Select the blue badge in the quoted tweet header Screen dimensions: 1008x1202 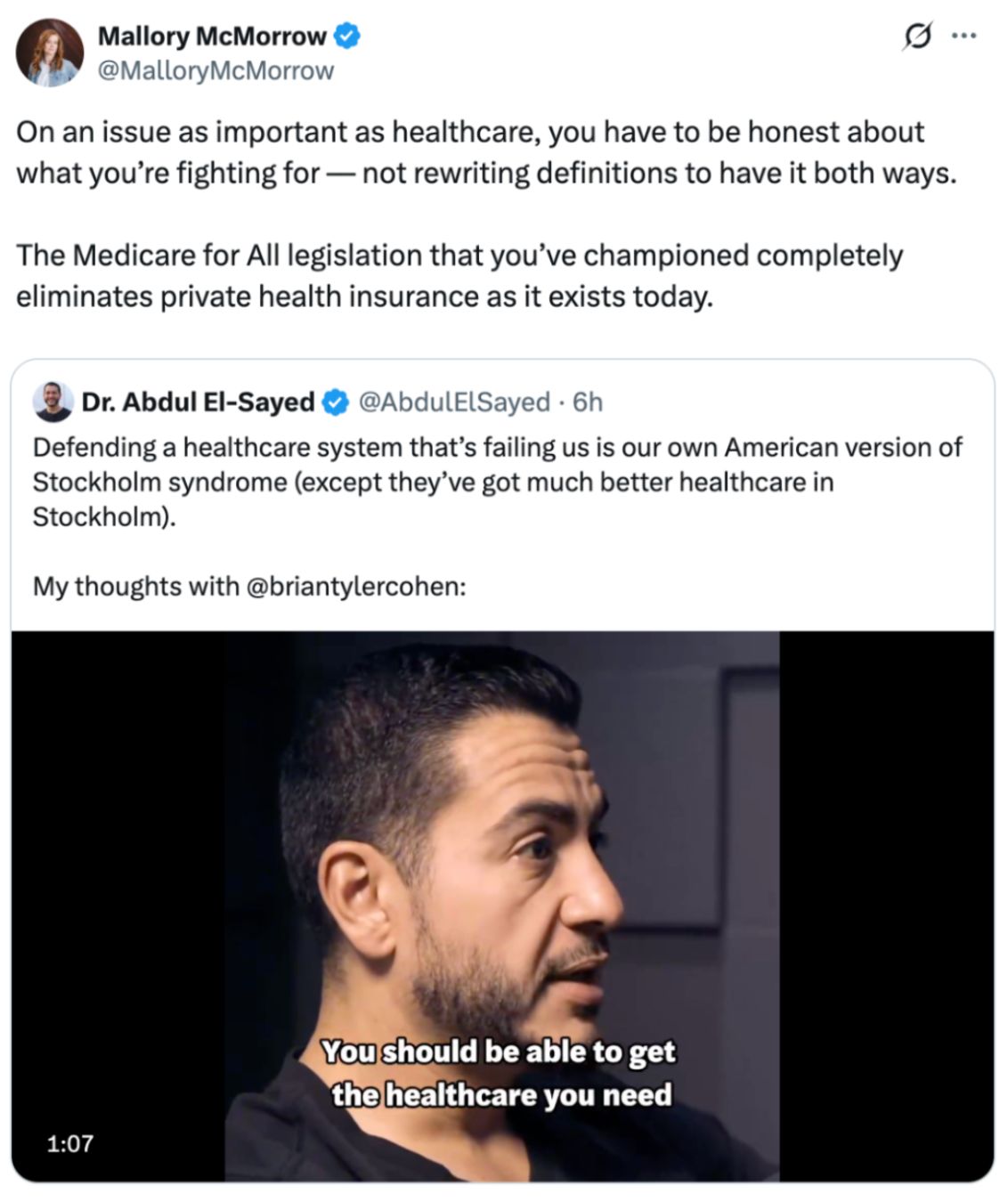(x=333, y=402)
